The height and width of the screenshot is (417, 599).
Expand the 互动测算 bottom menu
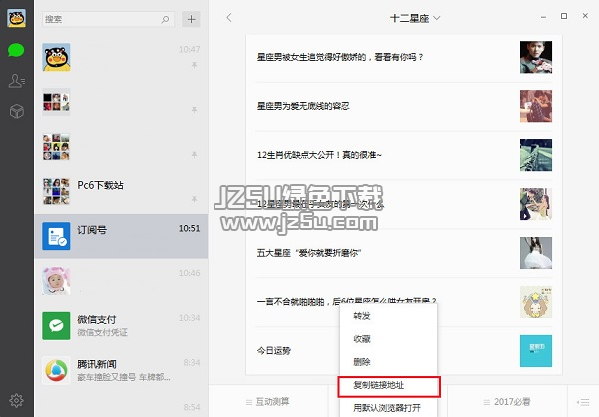[x=267, y=402]
